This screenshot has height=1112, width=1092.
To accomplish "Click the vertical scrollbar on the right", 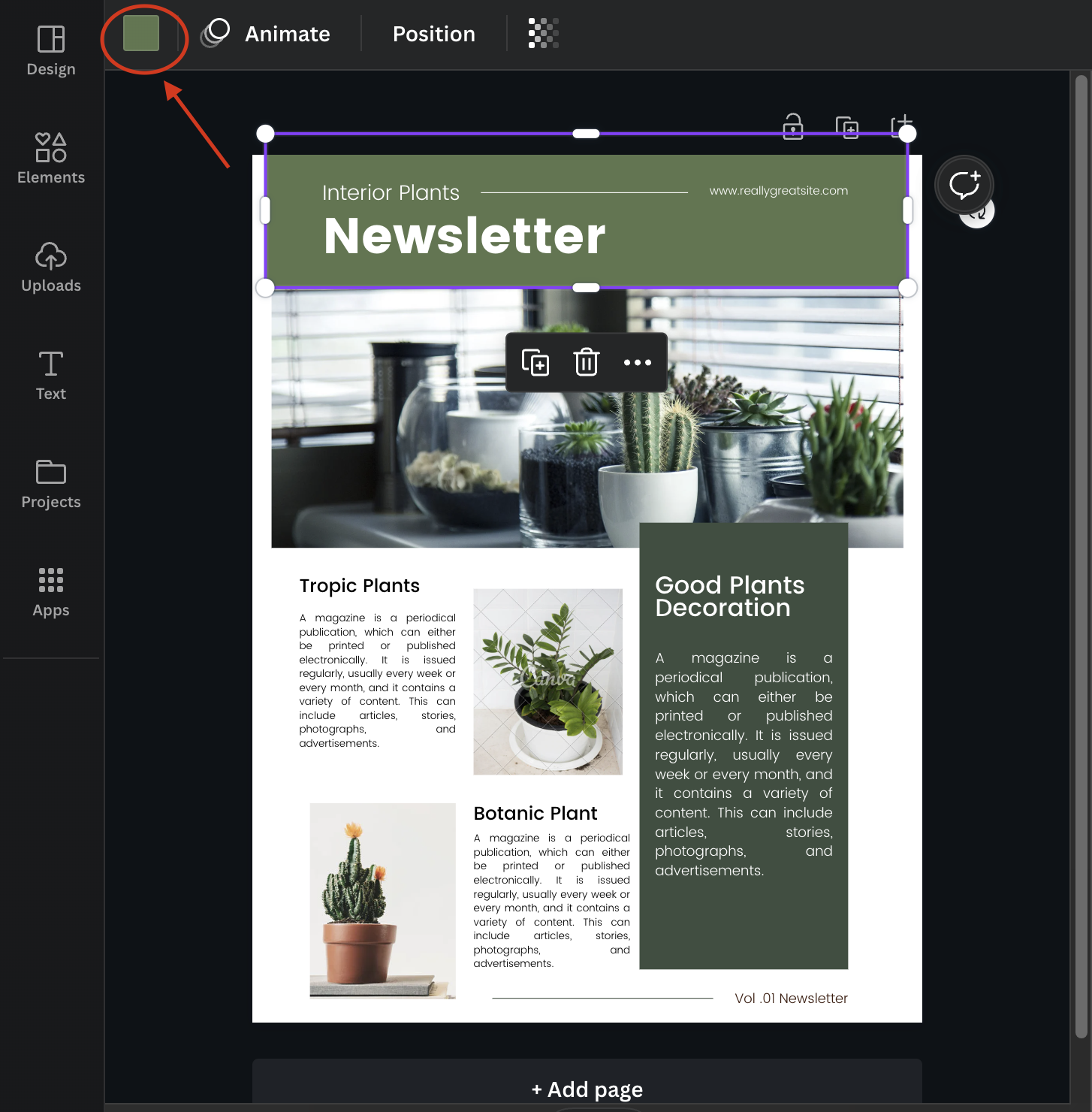I will click(1081, 556).
